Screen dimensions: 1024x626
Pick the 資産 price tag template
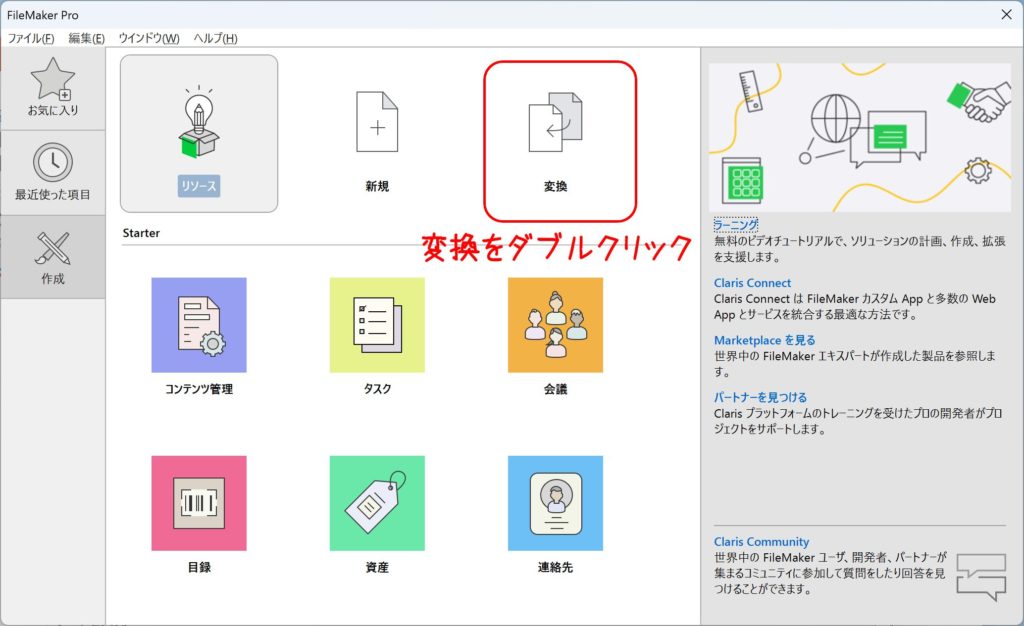(377, 503)
